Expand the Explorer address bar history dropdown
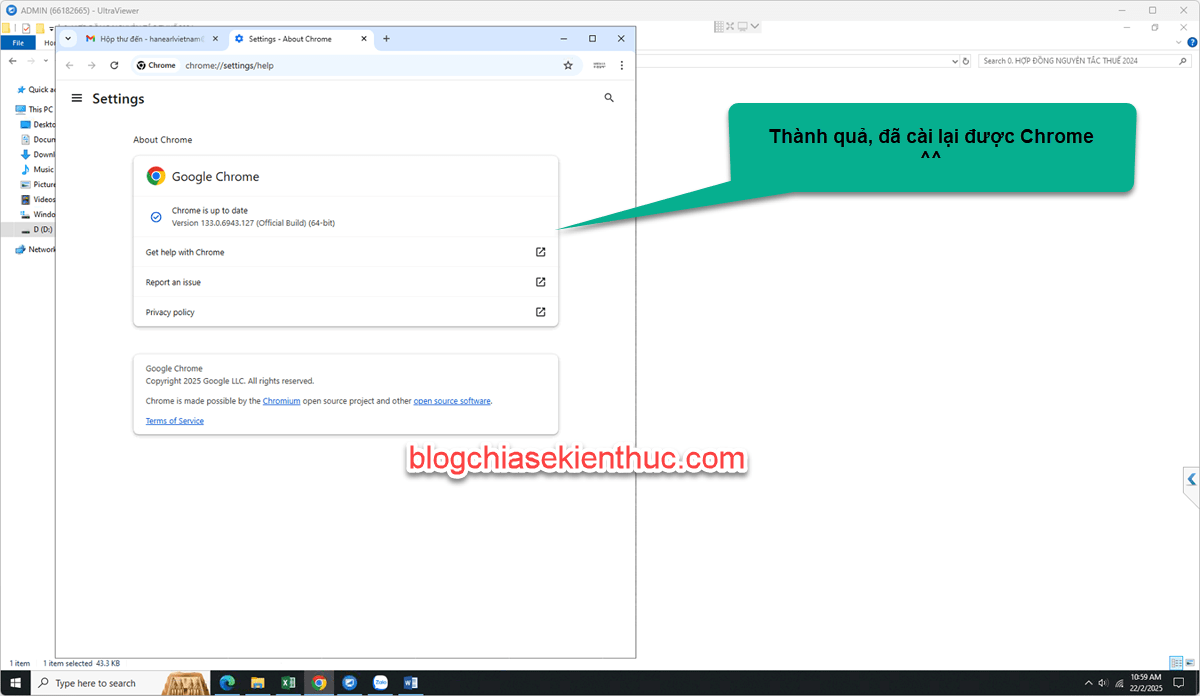This screenshot has height=696, width=1200. [x=954, y=61]
